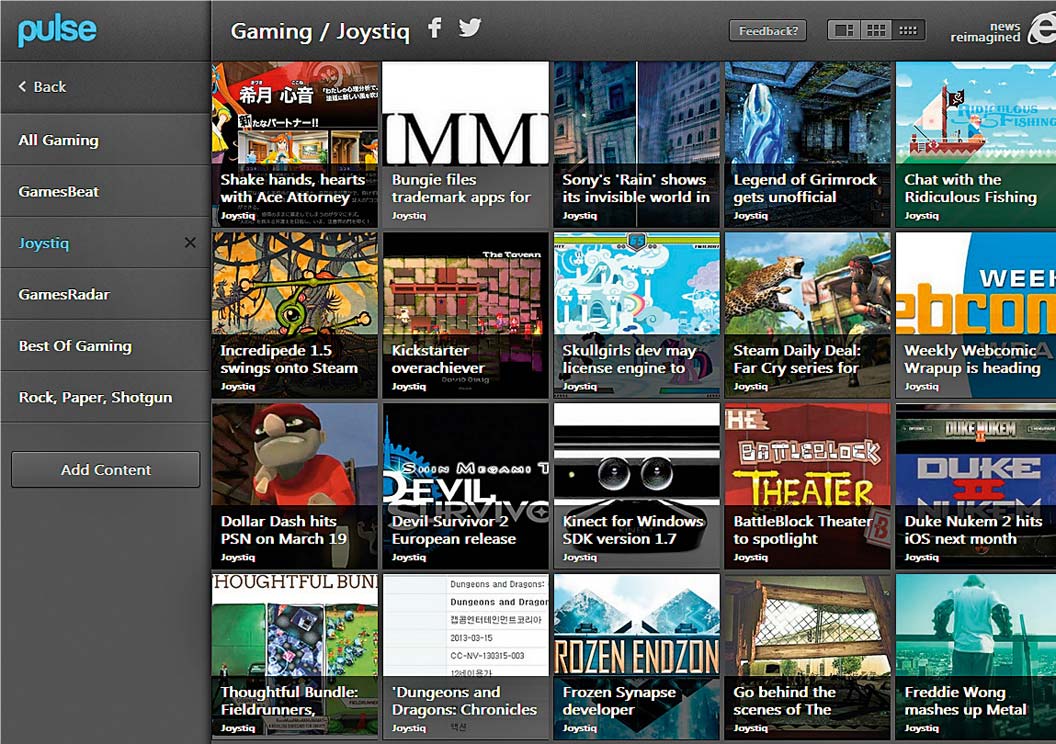Open the Duke Nukem 2 article

pos(976,485)
